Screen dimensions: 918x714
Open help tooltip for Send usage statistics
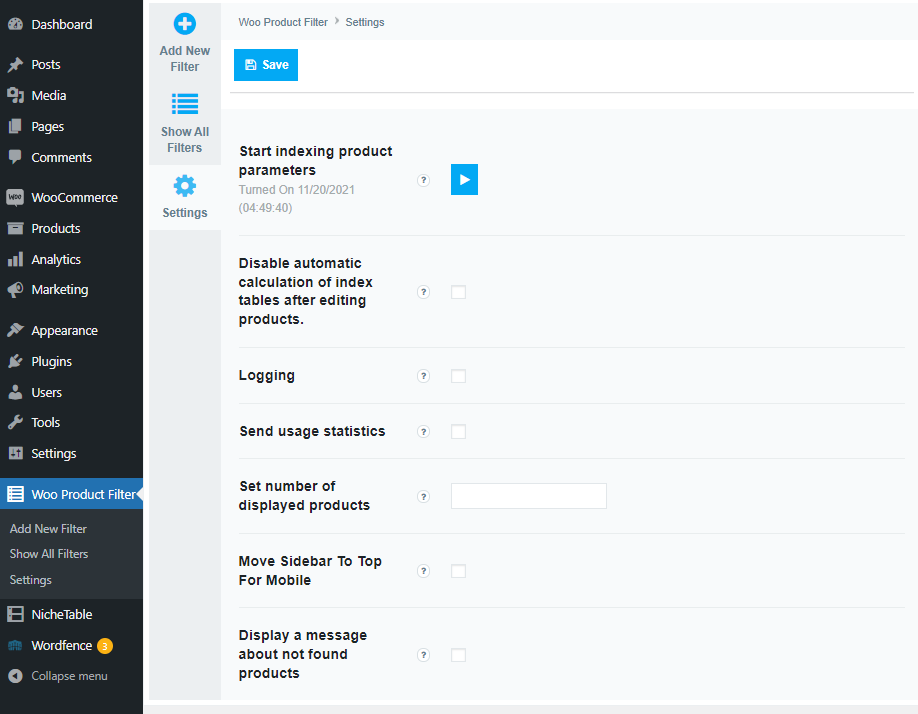(x=423, y=431)
